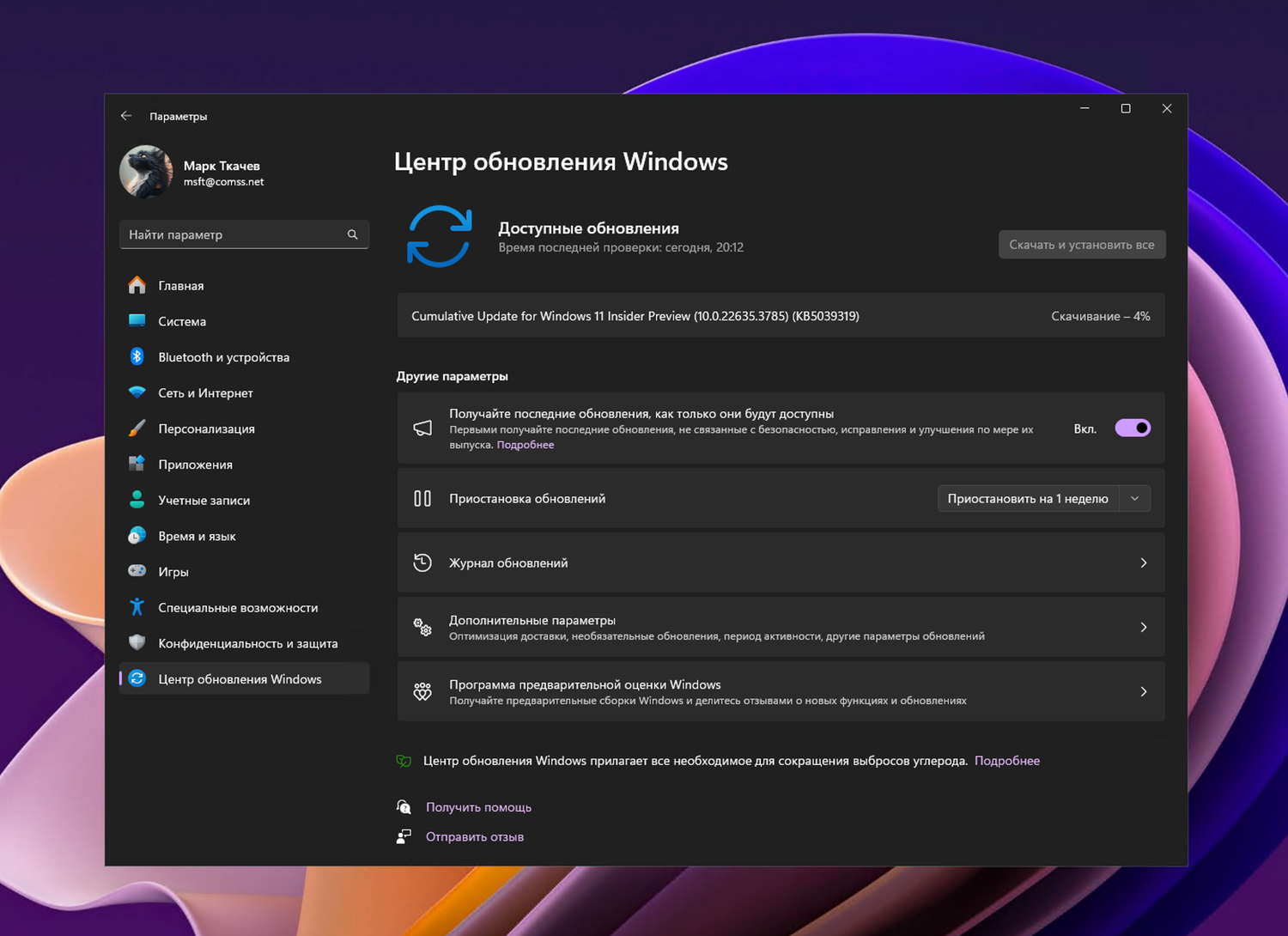Click the Специальные возможности accessibility icon

(x=137, y=607)
